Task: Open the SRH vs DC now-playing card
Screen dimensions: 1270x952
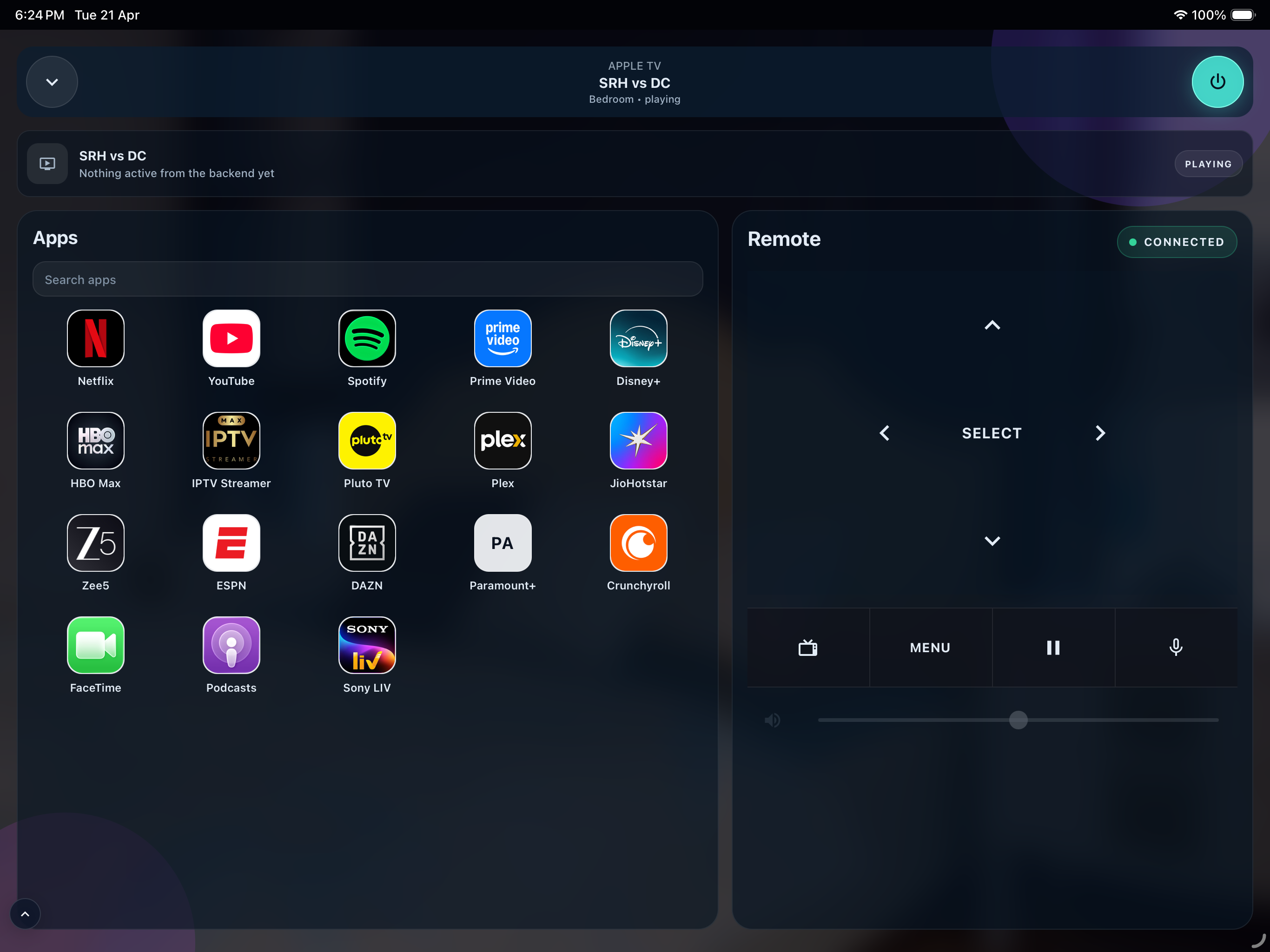Action: 635,164
